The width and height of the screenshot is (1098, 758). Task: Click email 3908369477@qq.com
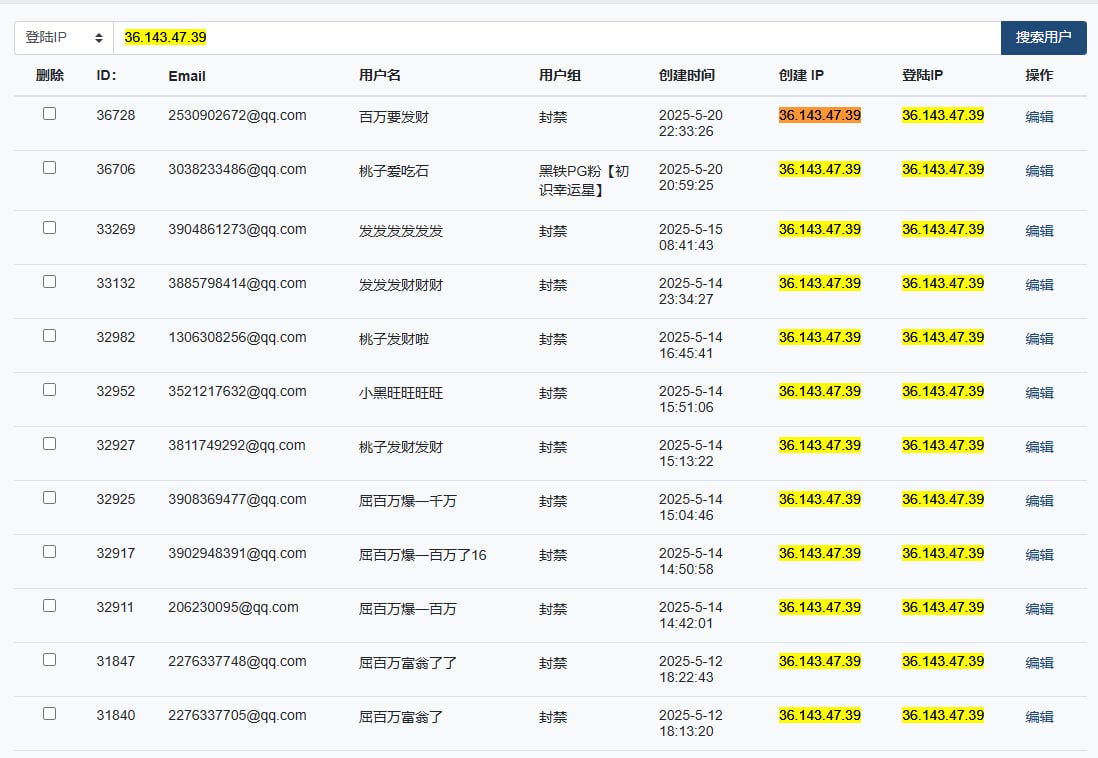(237, 499)
